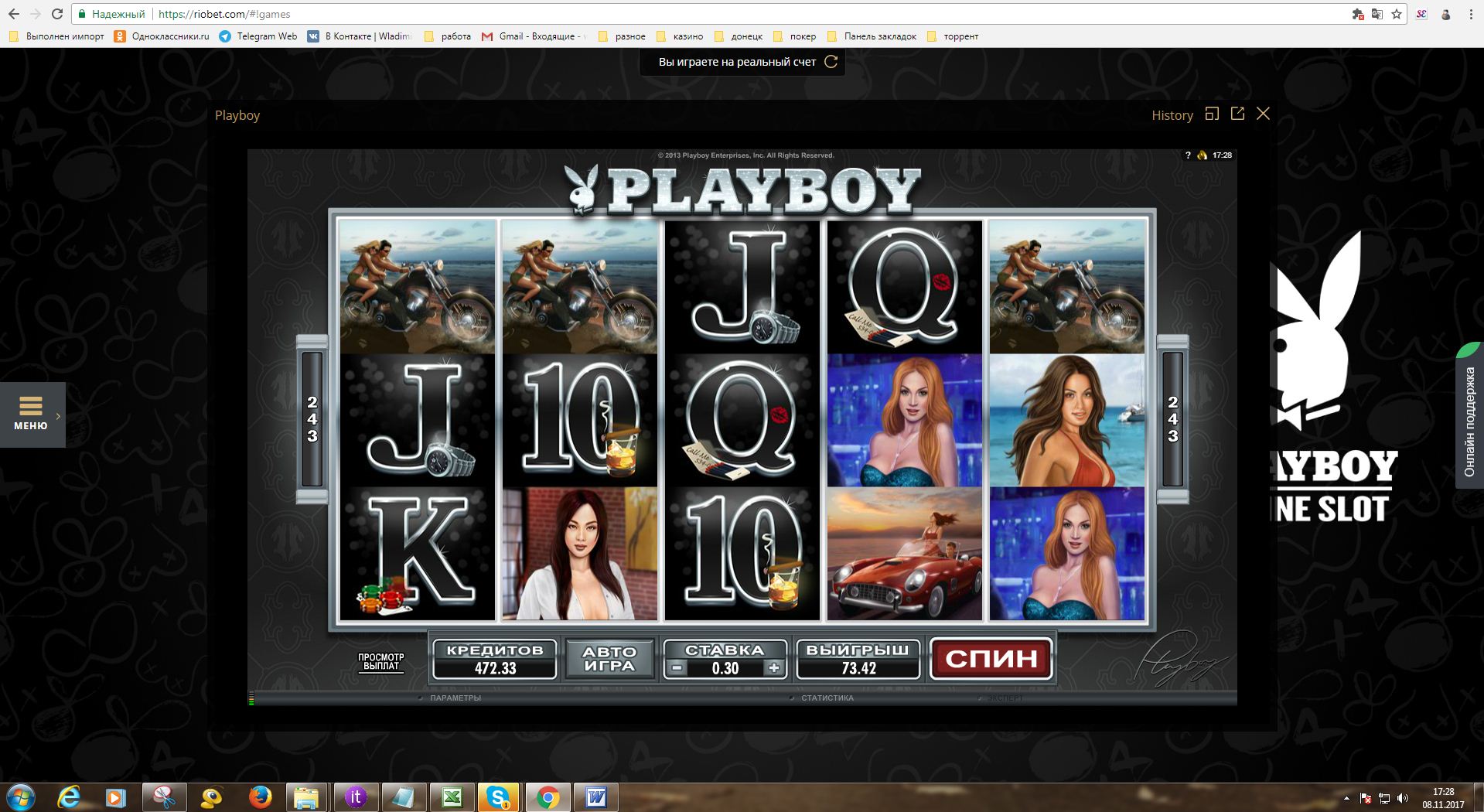Click the left 243 ways indicator
The width and height of the screenshot is (1484, 812).
[312, 419]
